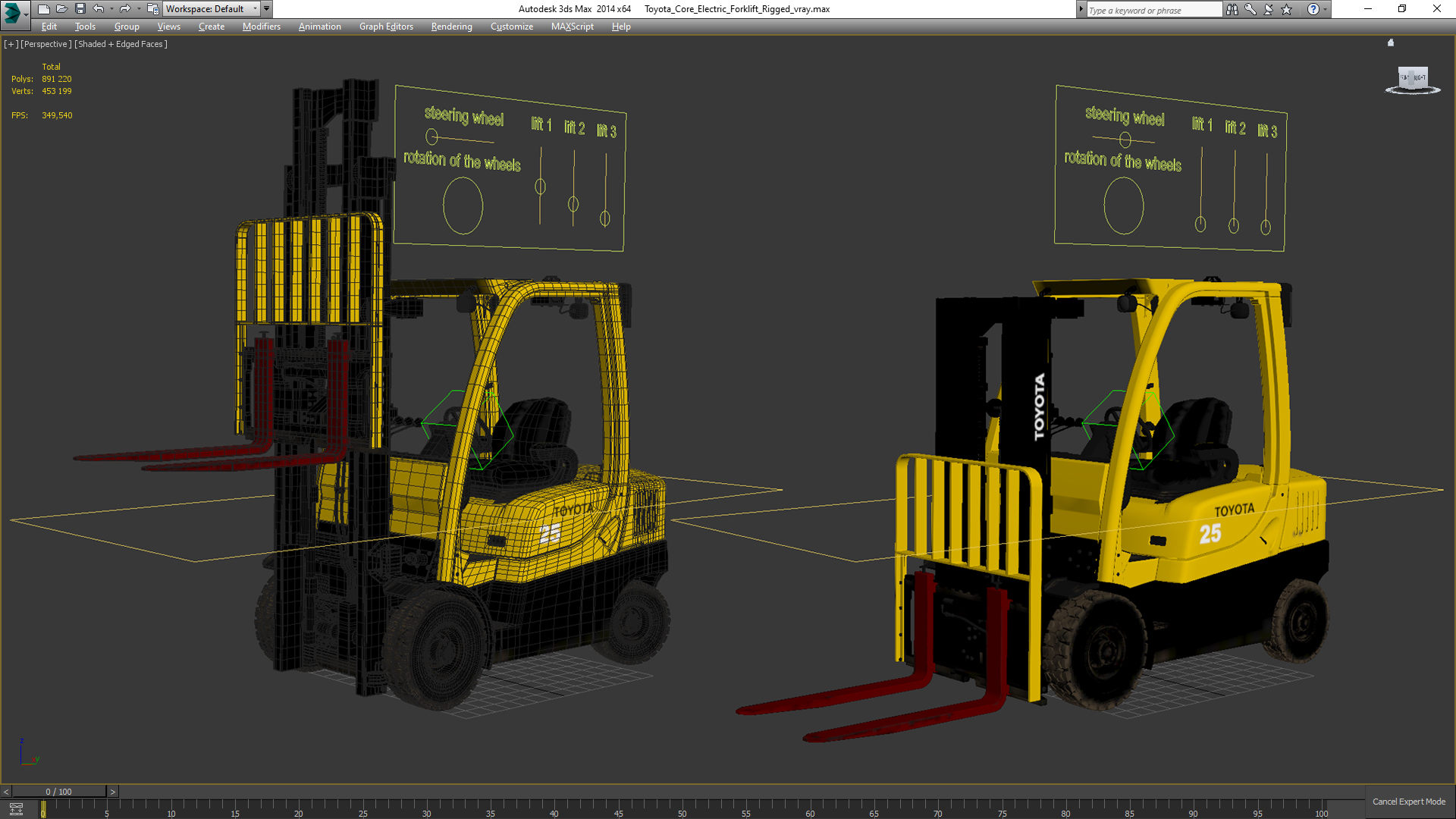Click the Project Folder icon
Image resolution: width=1456 pixels, height=819 pixels.
click(x=152, y=9)
